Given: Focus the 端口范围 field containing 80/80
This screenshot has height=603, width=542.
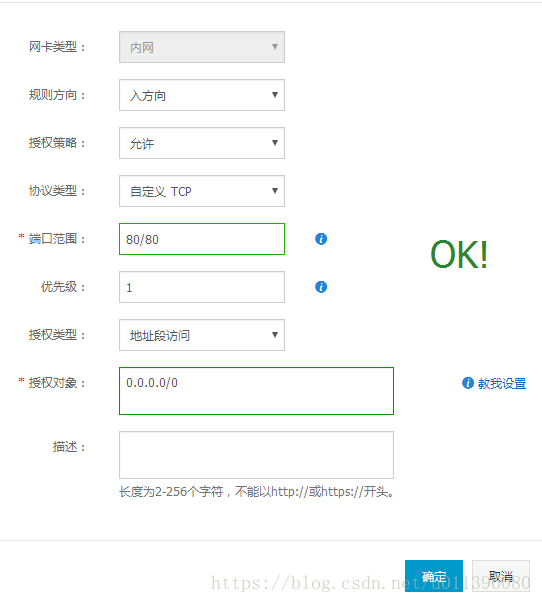Looking at the screenshot, I should tap(202, 239).
